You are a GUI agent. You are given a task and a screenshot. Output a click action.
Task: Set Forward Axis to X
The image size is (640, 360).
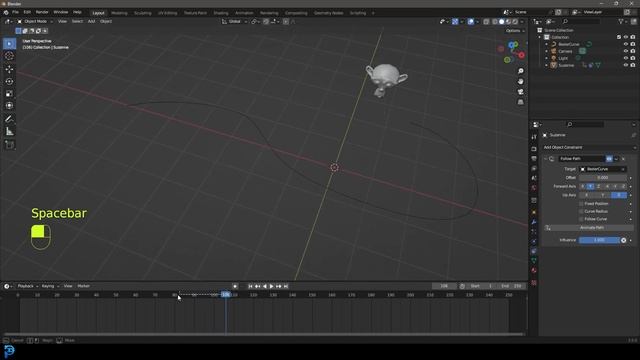click(582, 186)
